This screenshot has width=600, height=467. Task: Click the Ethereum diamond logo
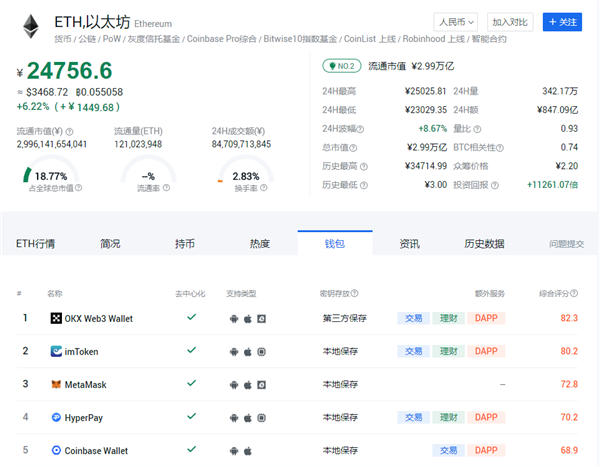[31, 26]
